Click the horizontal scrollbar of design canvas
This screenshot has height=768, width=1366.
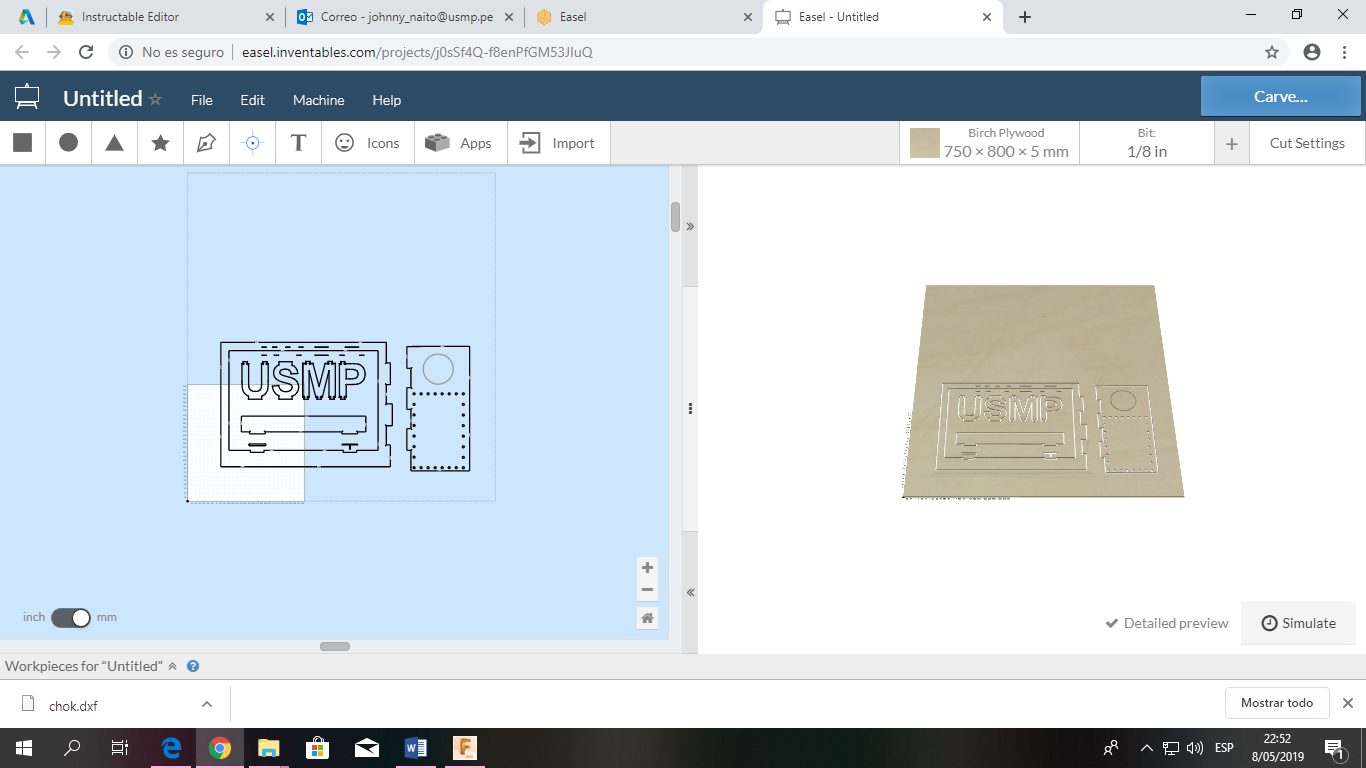[335, 646]
